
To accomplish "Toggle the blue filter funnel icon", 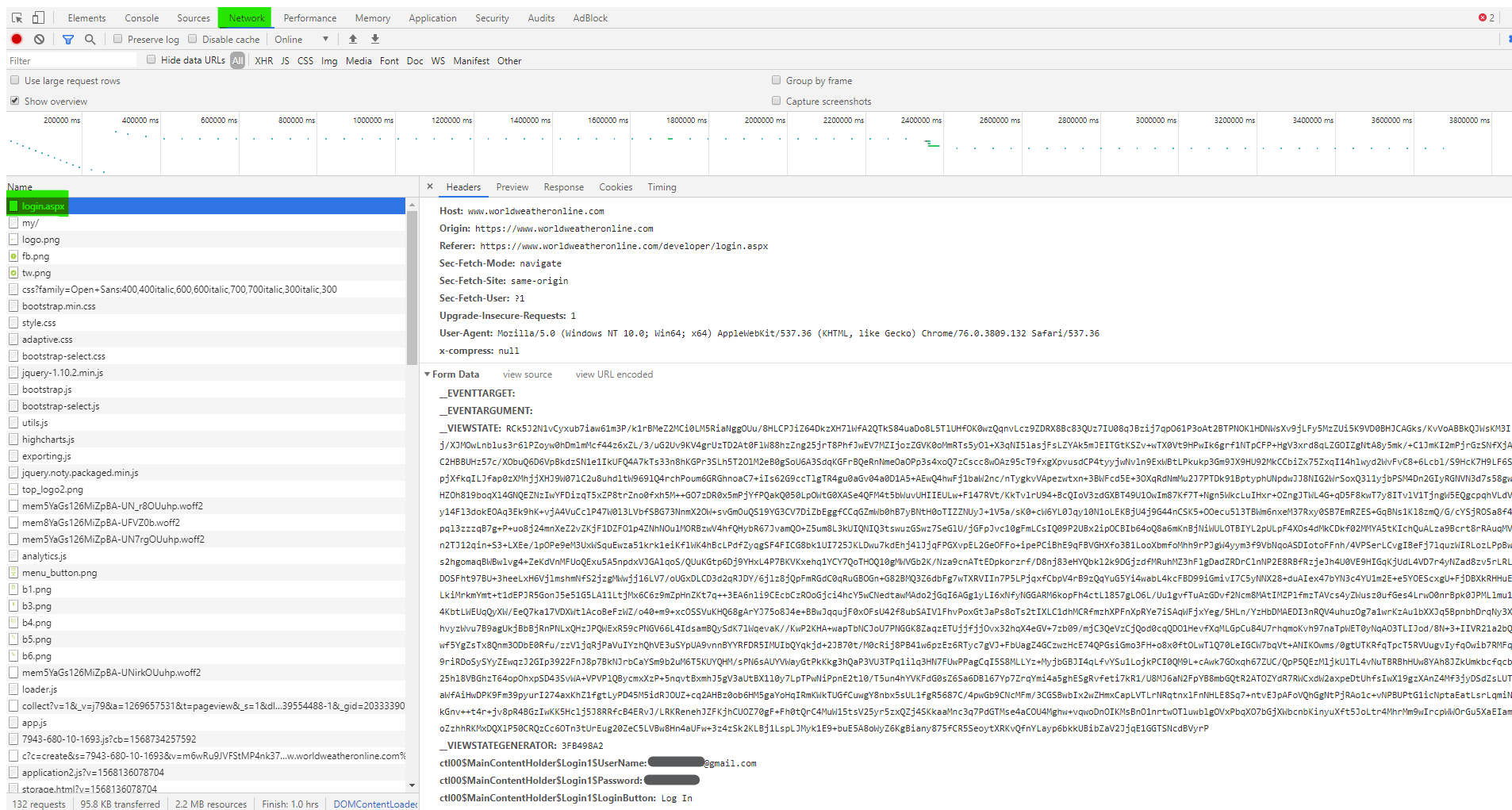I will click(68, 39).
